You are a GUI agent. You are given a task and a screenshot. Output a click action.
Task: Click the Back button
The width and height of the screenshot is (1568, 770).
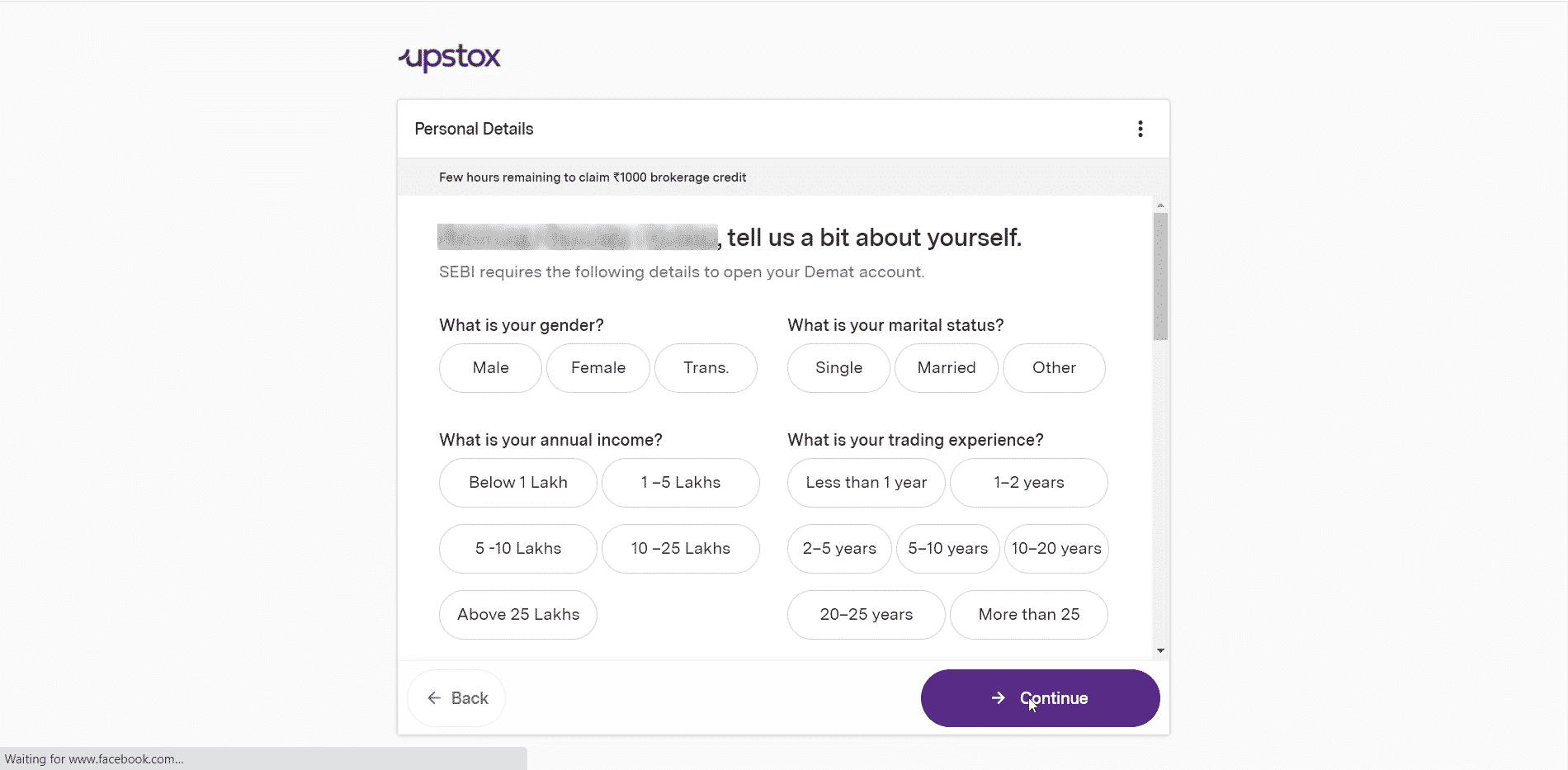(456, 697)
